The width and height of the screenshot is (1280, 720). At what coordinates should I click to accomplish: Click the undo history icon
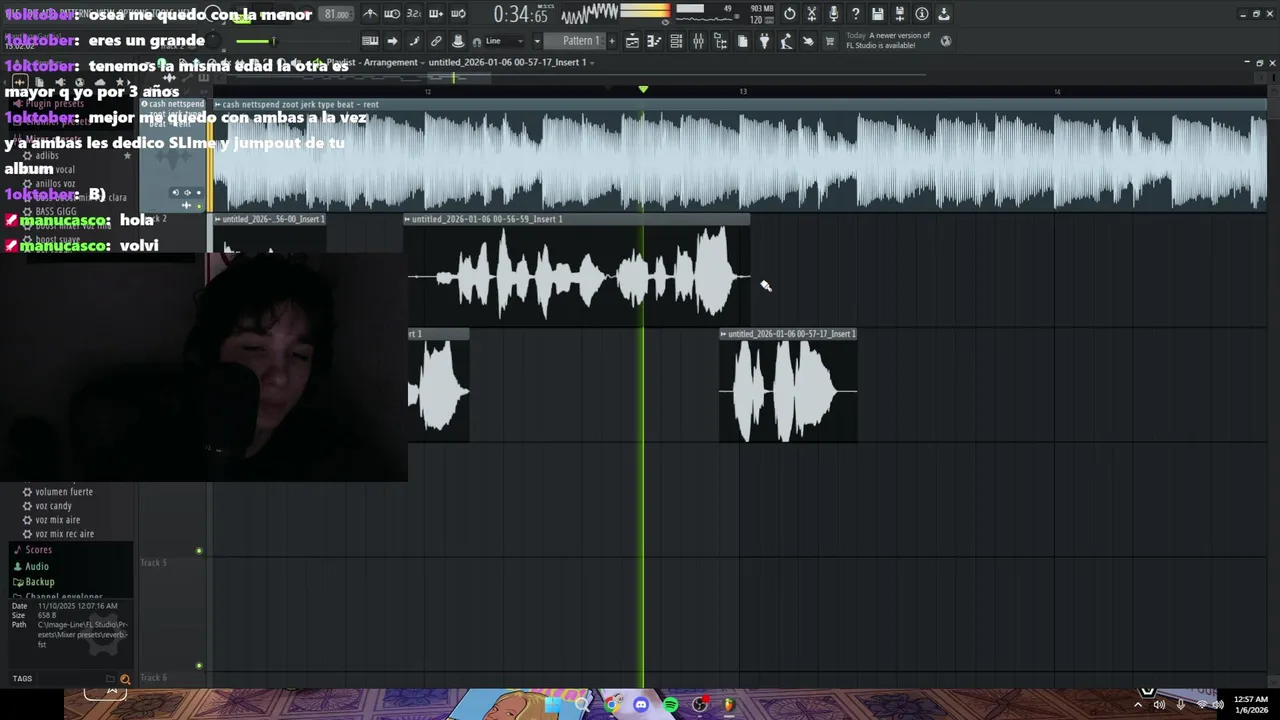(790, 14)
